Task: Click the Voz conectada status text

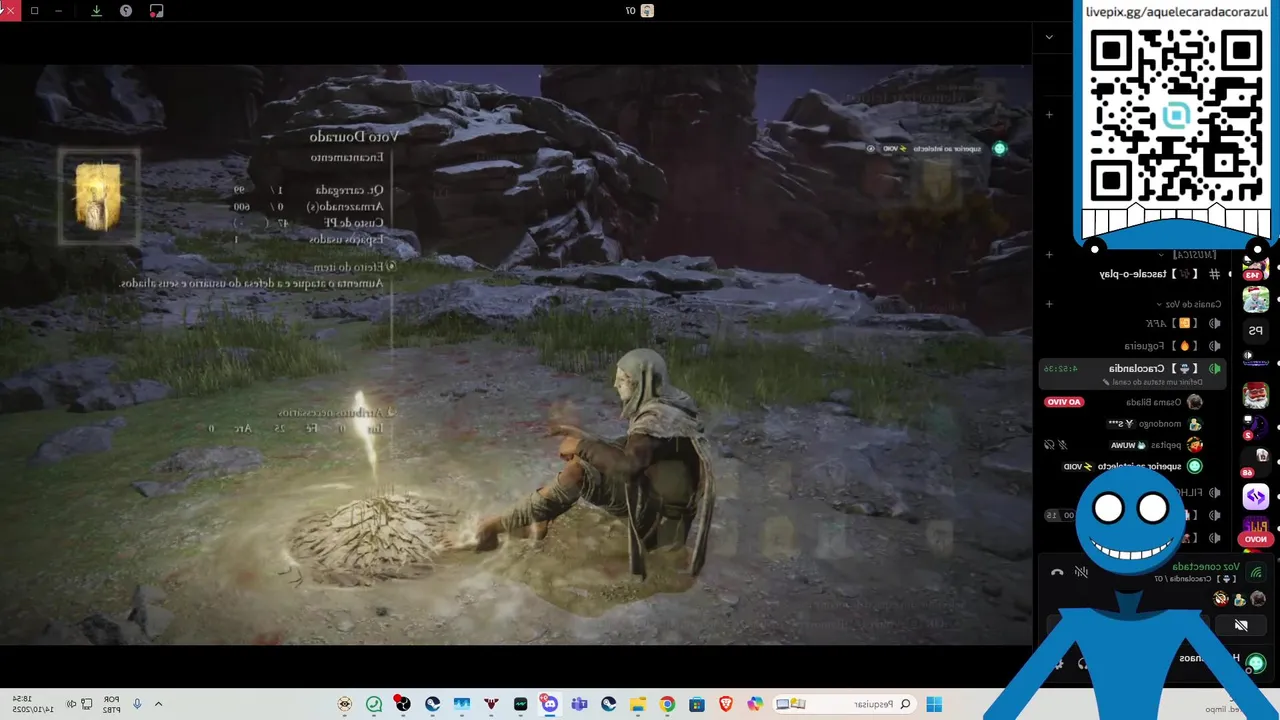Action: click(1206, 567)
